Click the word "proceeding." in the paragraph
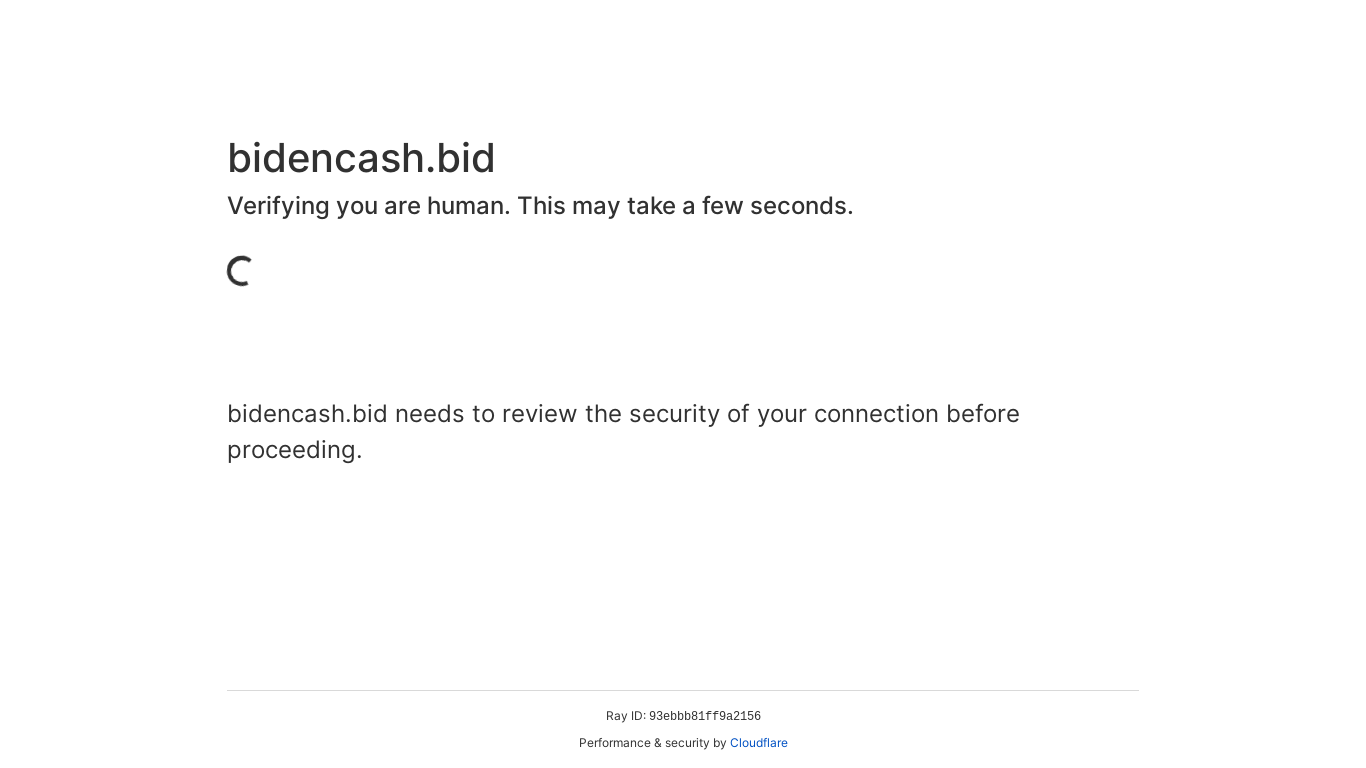Screen dimensions: 1366x768 (x=294, y=450)
